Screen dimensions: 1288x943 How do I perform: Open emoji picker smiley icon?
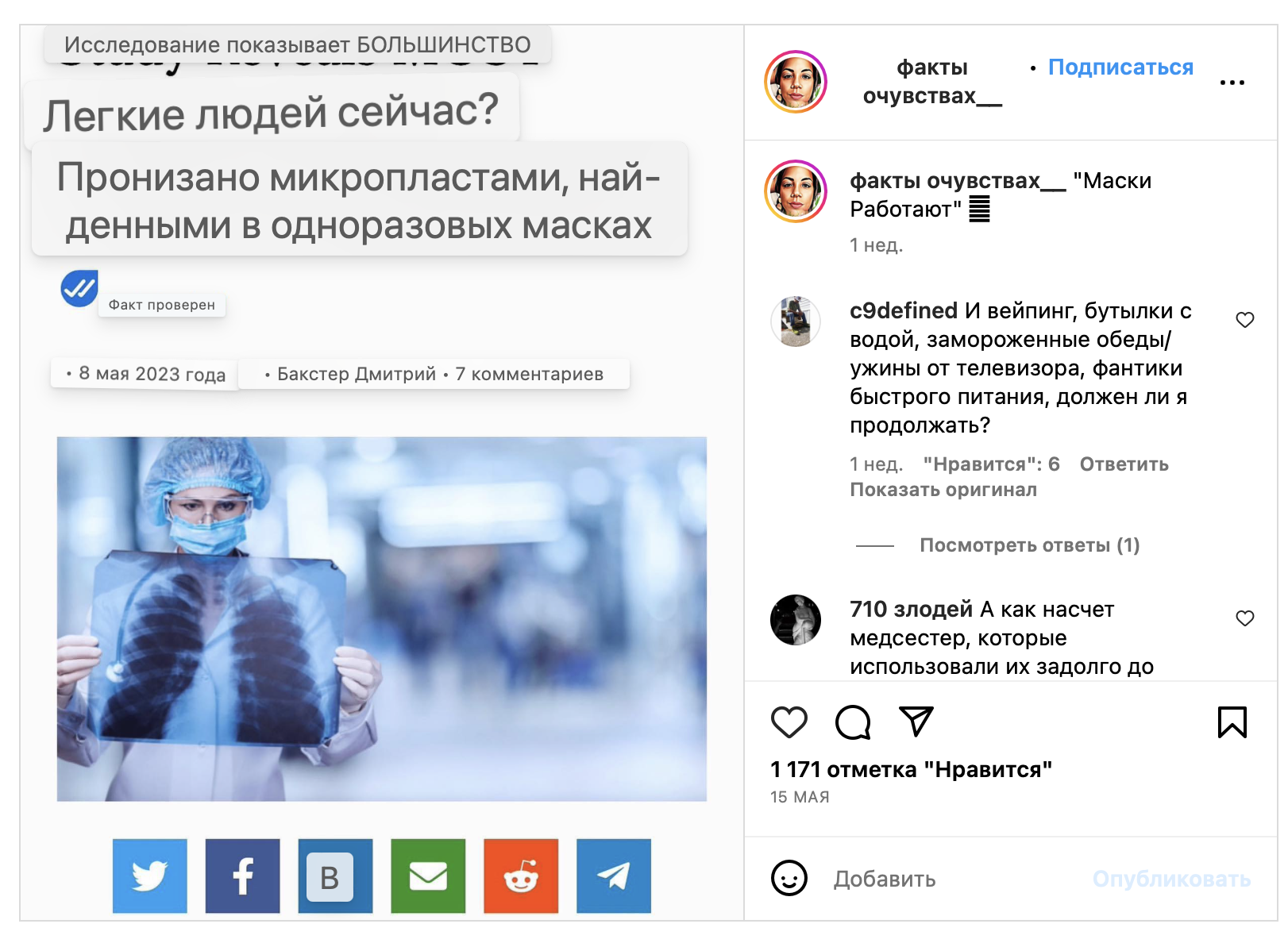(789, 878)
